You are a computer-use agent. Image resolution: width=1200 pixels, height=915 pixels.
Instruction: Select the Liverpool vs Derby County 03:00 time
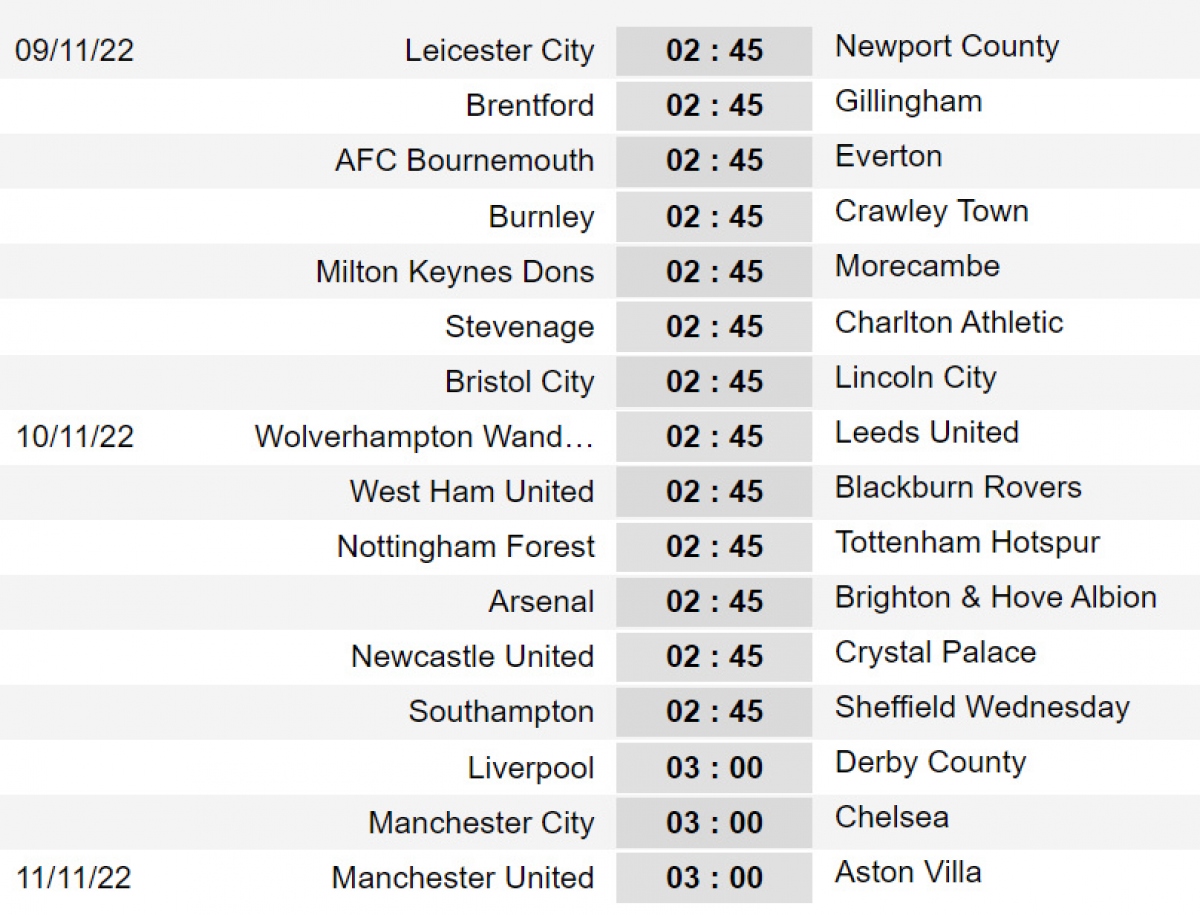[714, 768]
